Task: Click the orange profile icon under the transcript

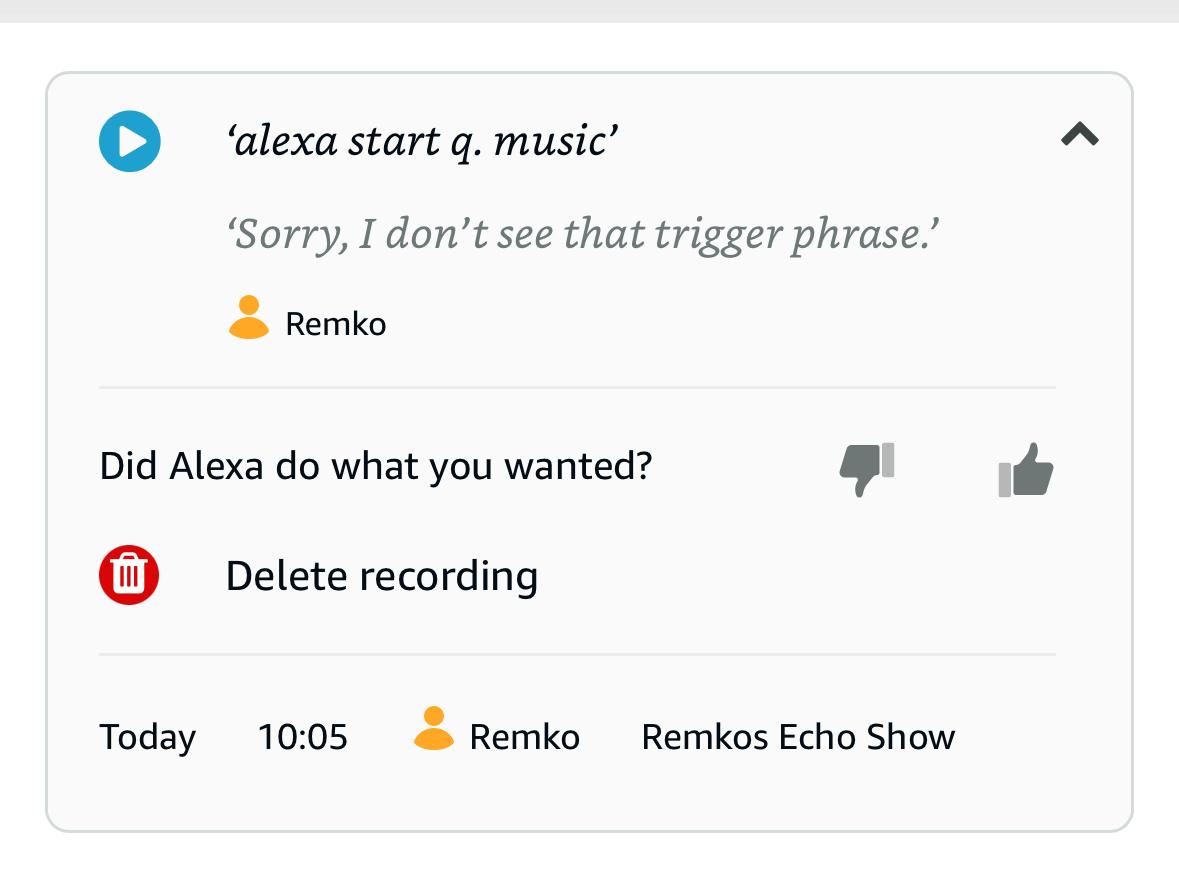Action: (x=249, y=318)
